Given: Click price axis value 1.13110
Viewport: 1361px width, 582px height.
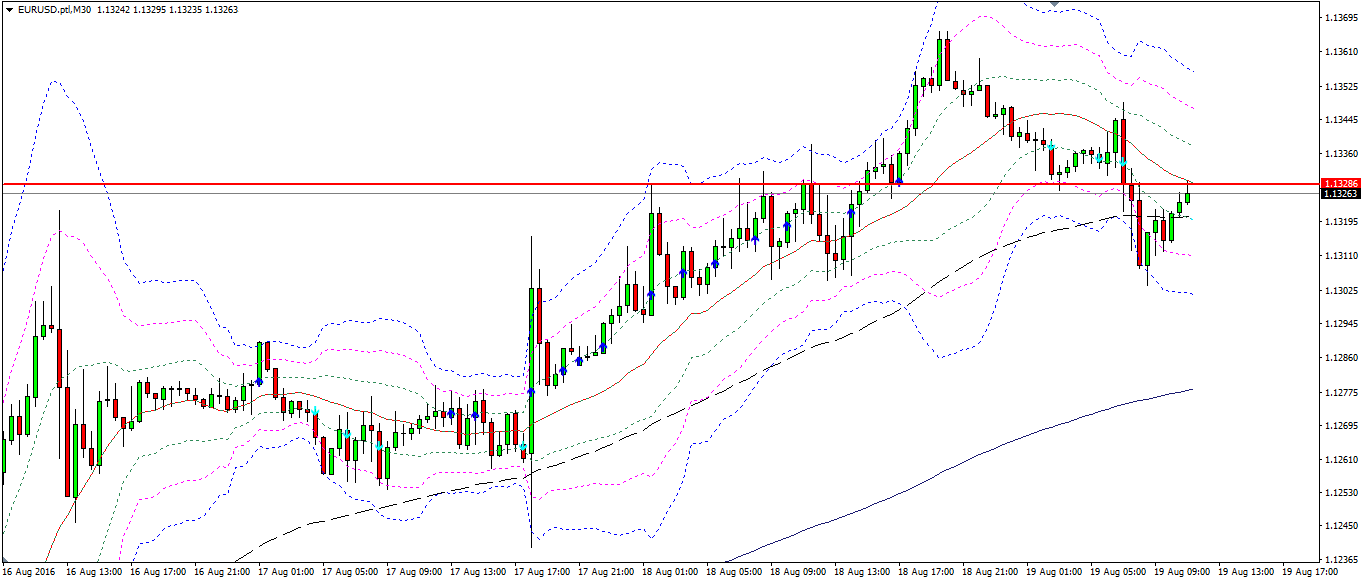Looking at the screenshot, I should (1341, 256).
